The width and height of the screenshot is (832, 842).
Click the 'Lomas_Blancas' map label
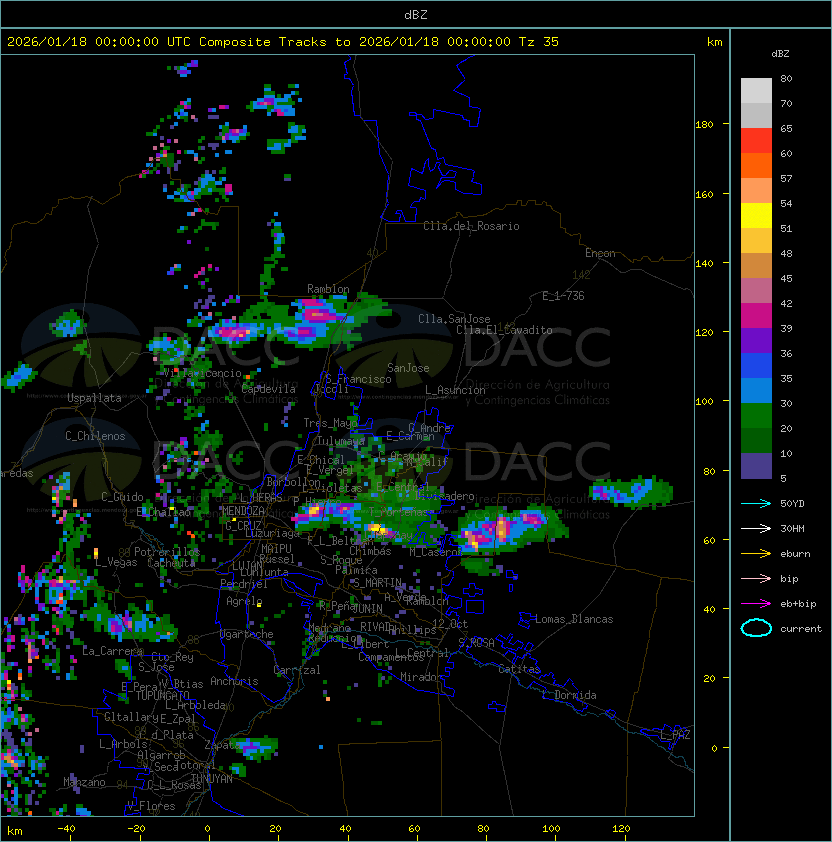[x=574, y=619]
